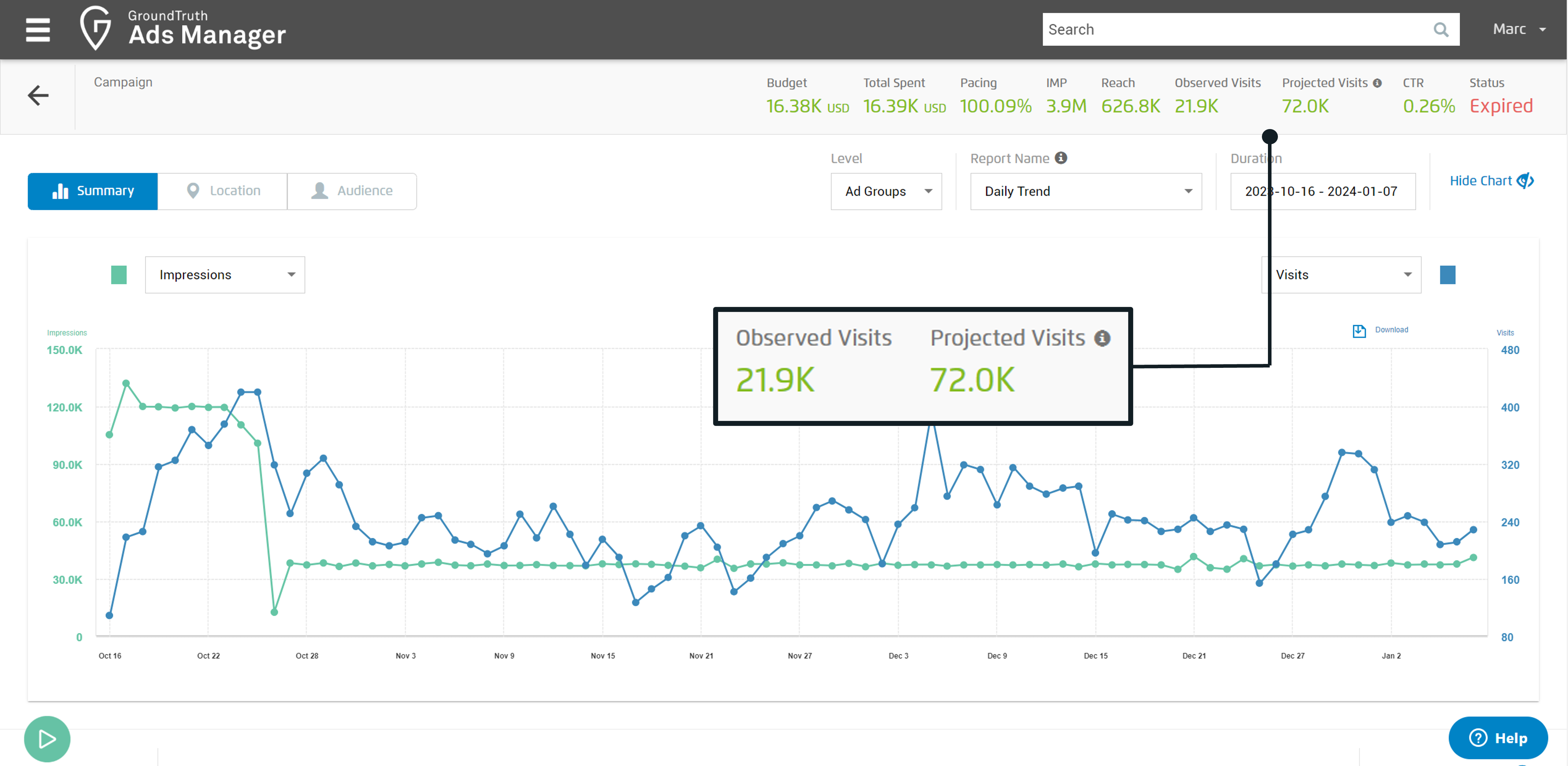Switch to the Location tab
This screenshot has width=1568, height=766.
point(222,191)
